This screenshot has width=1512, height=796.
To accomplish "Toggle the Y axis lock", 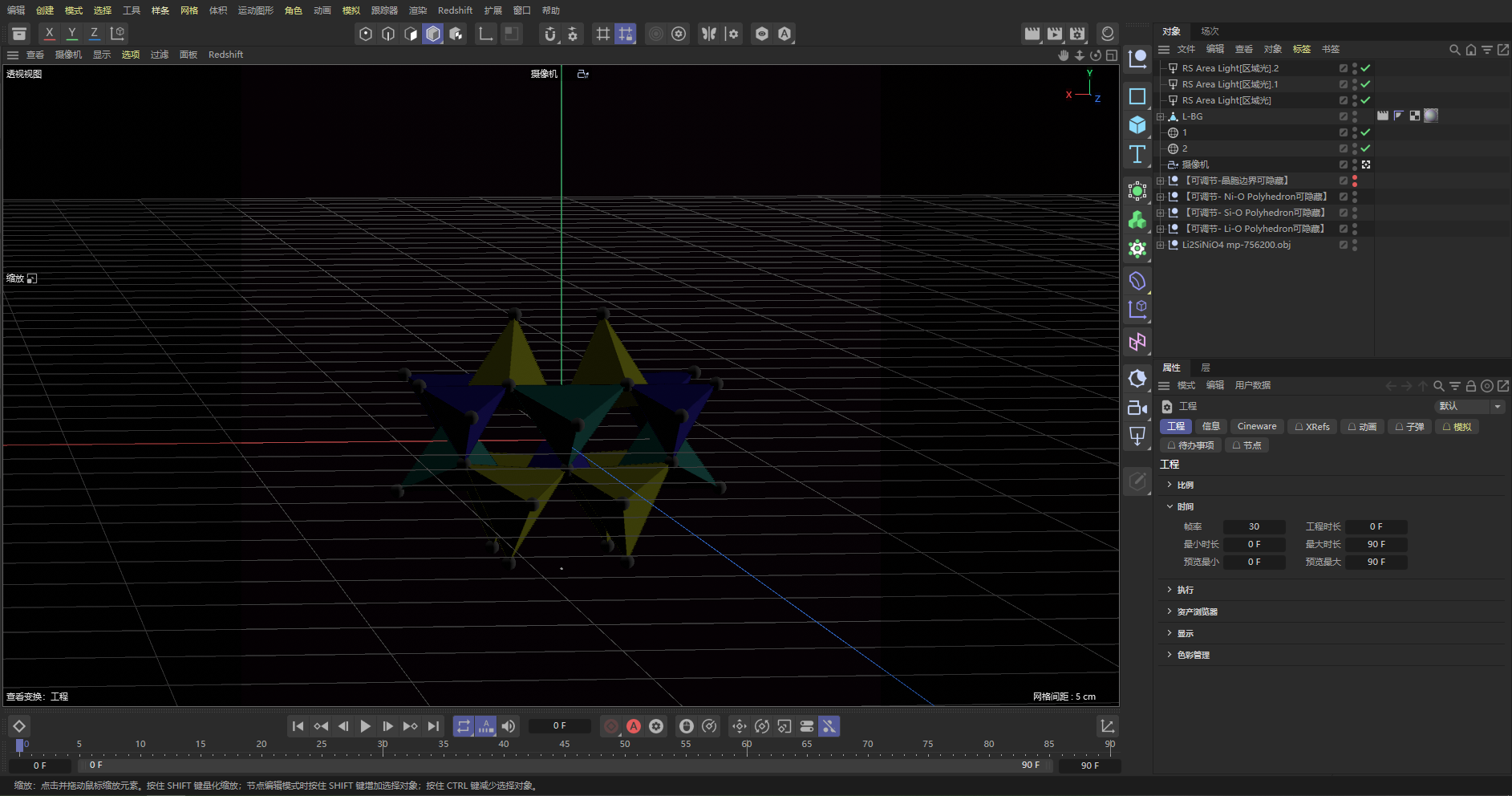I will [x=72, y=33].
